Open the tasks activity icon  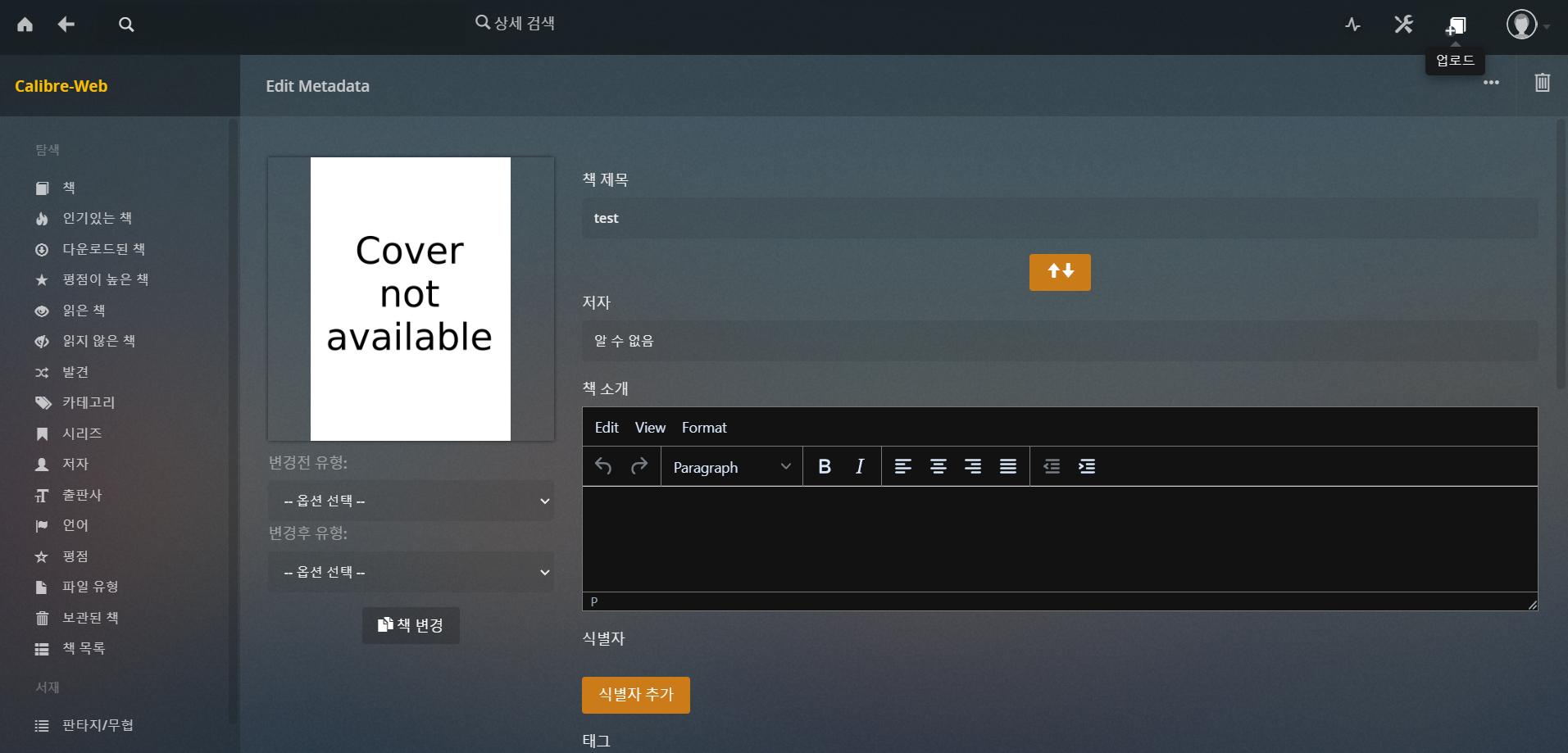tap(1352, 25)
